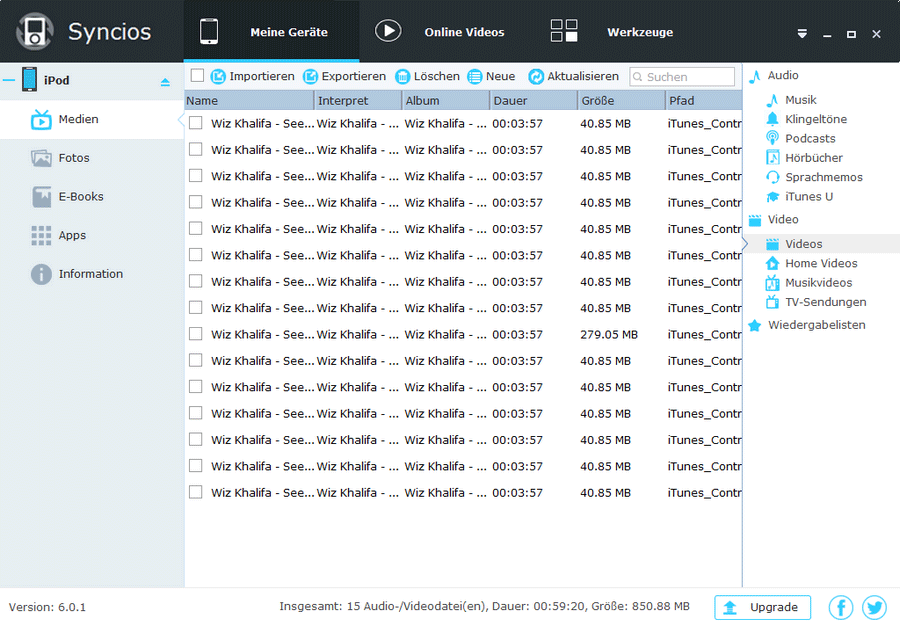The width and height of the screenshot is (900, 626).
Task: Sort by the Pfad column header
Action: click(x=704, y=100)
